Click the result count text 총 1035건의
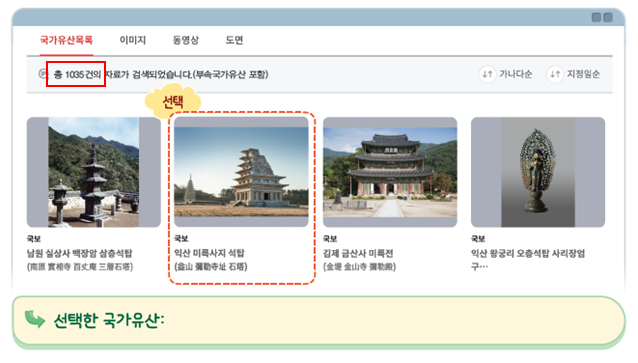 tap(77, 74)
